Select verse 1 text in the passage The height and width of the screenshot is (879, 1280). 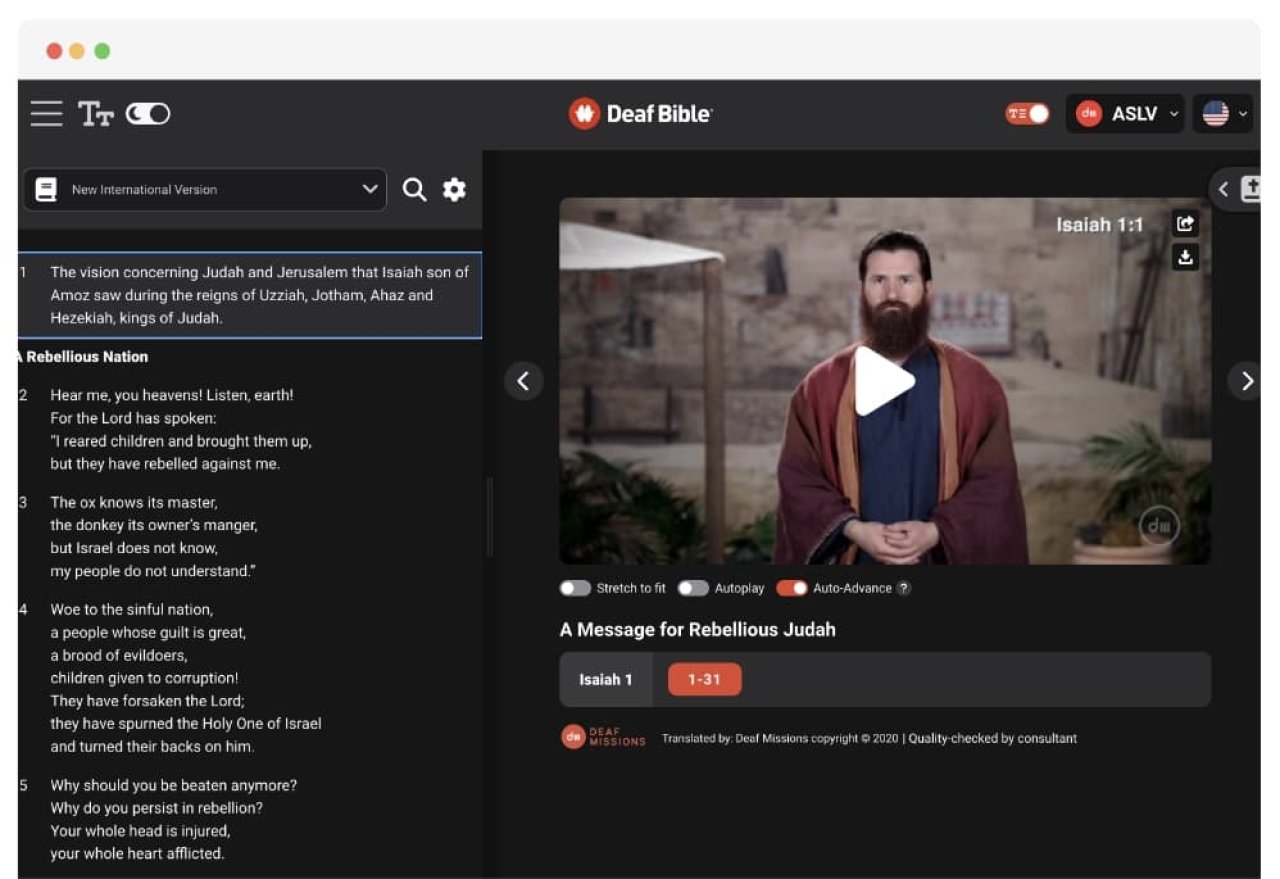[x=259, y=295]
